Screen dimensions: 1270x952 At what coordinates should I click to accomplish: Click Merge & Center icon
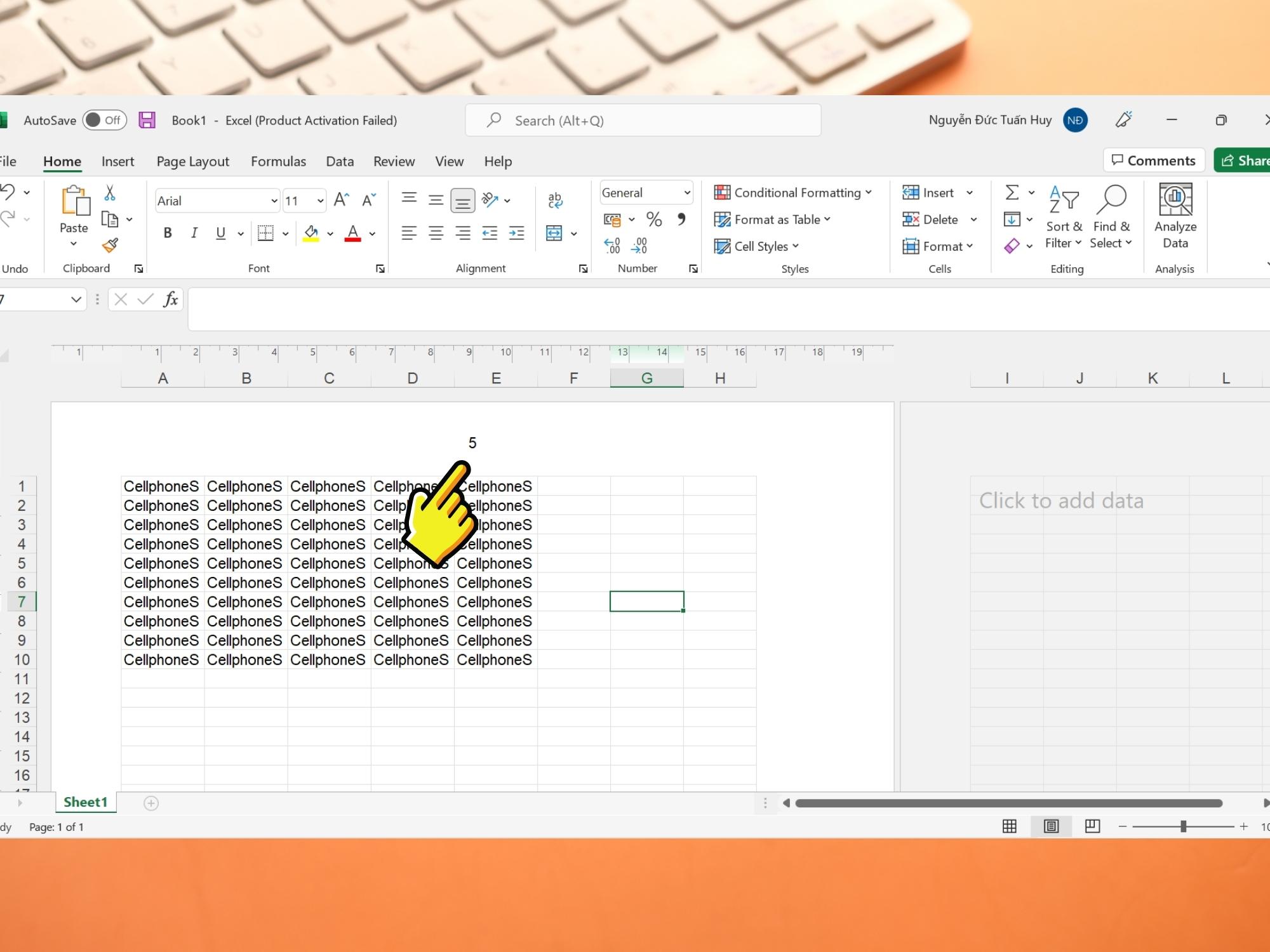[554, 233]
